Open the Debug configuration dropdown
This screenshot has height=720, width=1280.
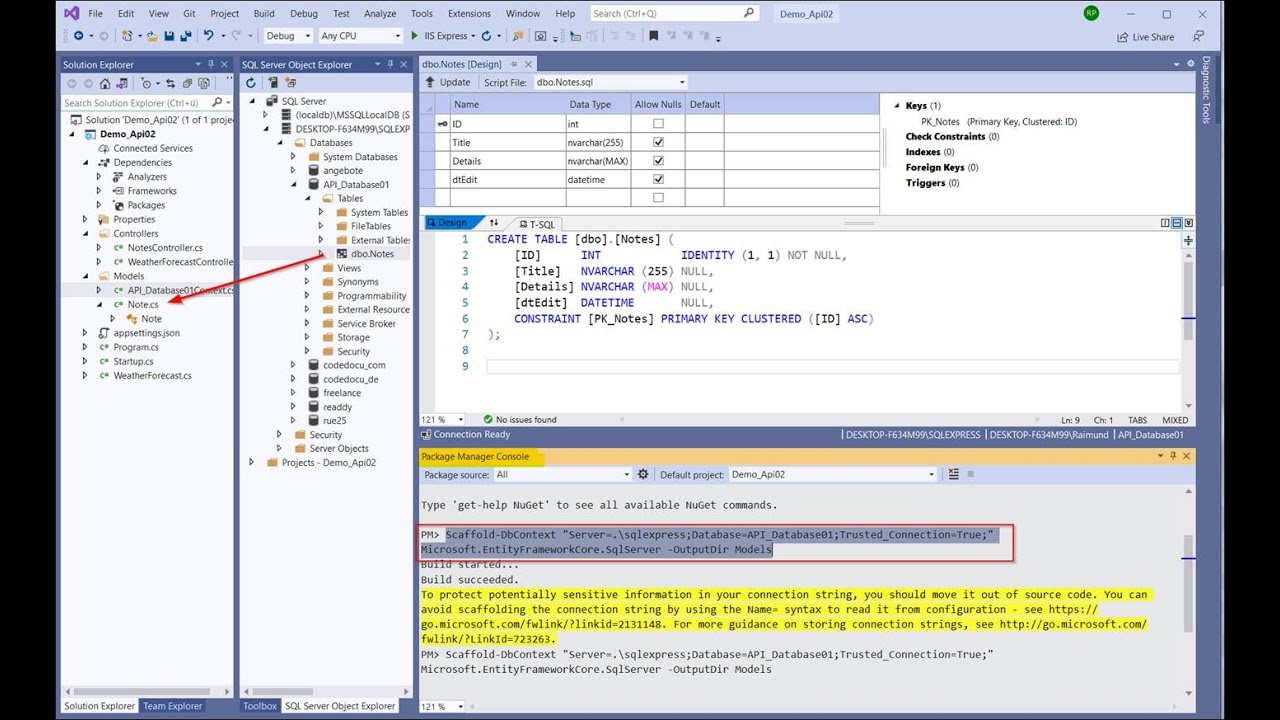[x=287, y=36]
